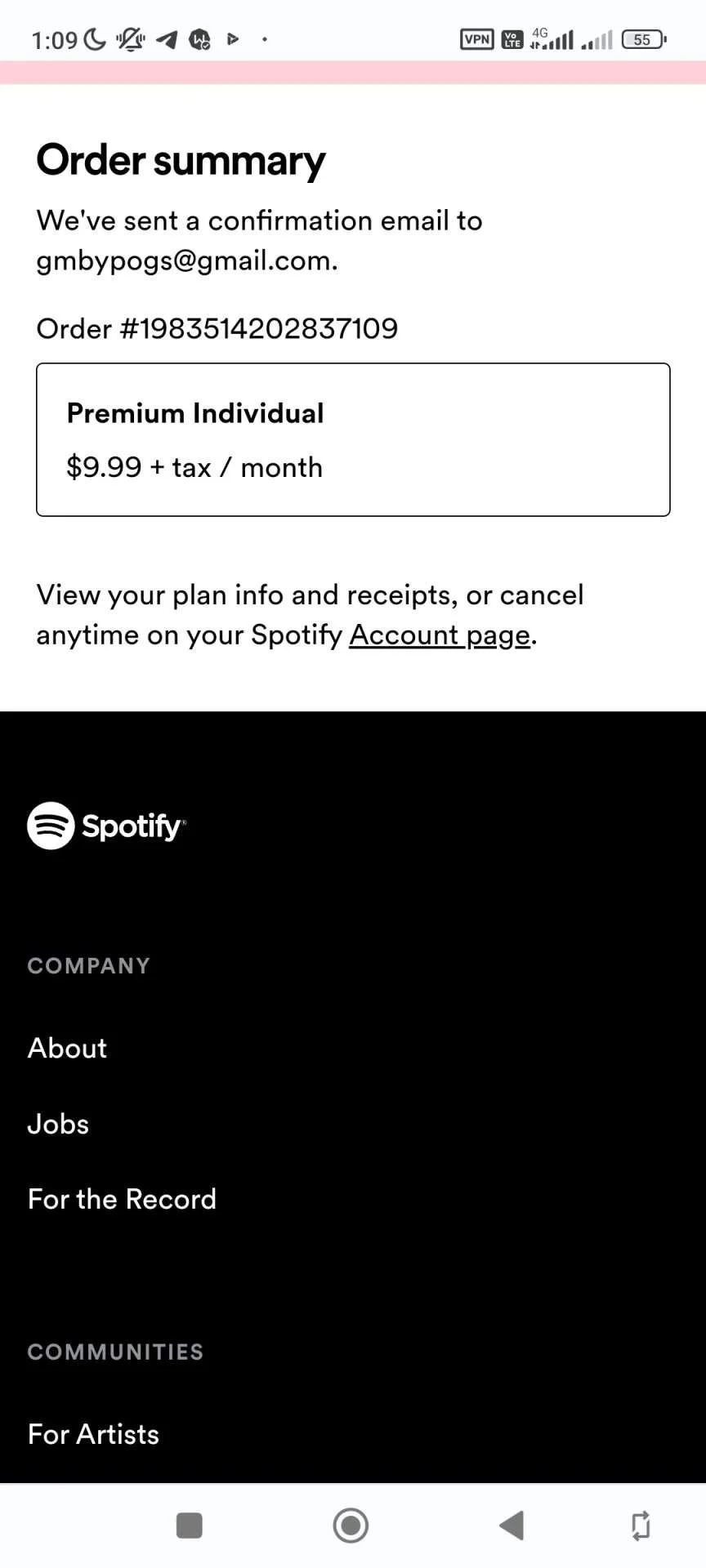Tap the VoLTE status bar icon
The image size is (706, 1568).
click(512, 38)
